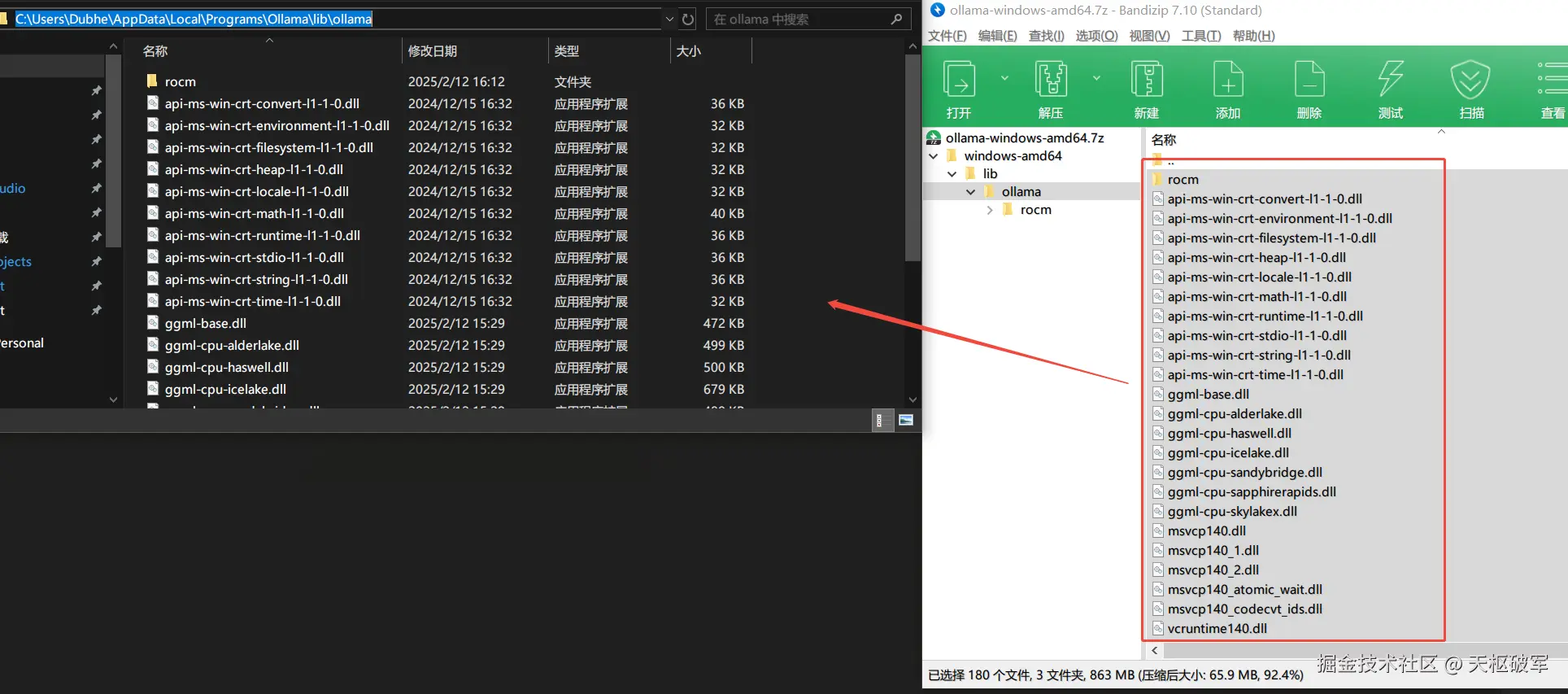1568x694 pixels.
Task: Expand the rocm tree node in Bandizip
Action: tap(989, 209)
